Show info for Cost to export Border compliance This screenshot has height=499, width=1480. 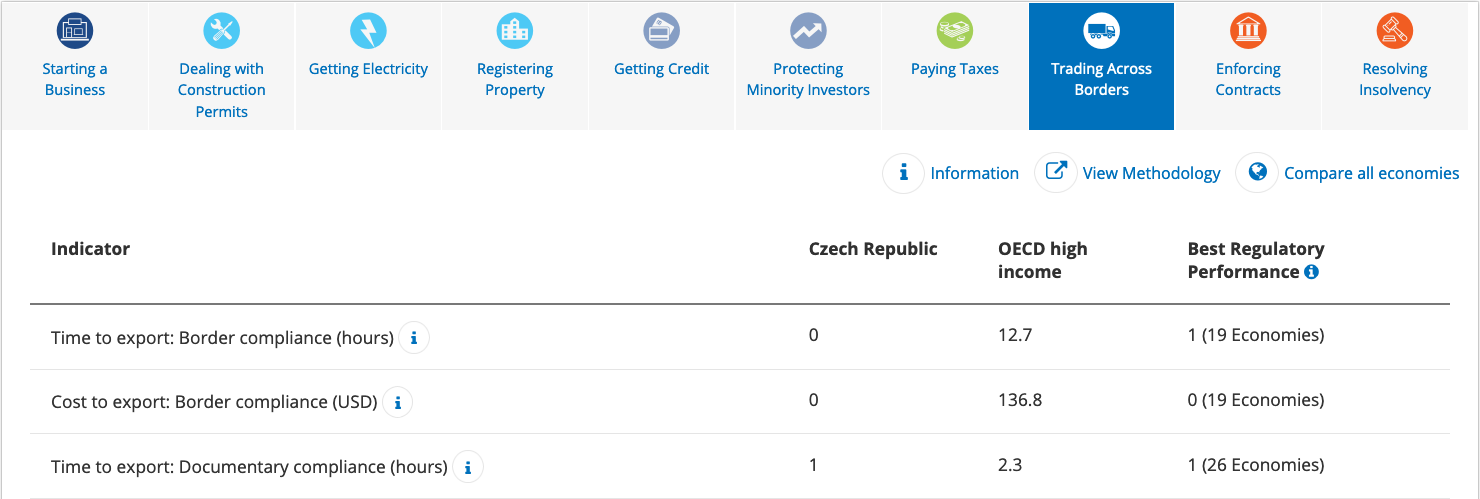click(397, 402)
